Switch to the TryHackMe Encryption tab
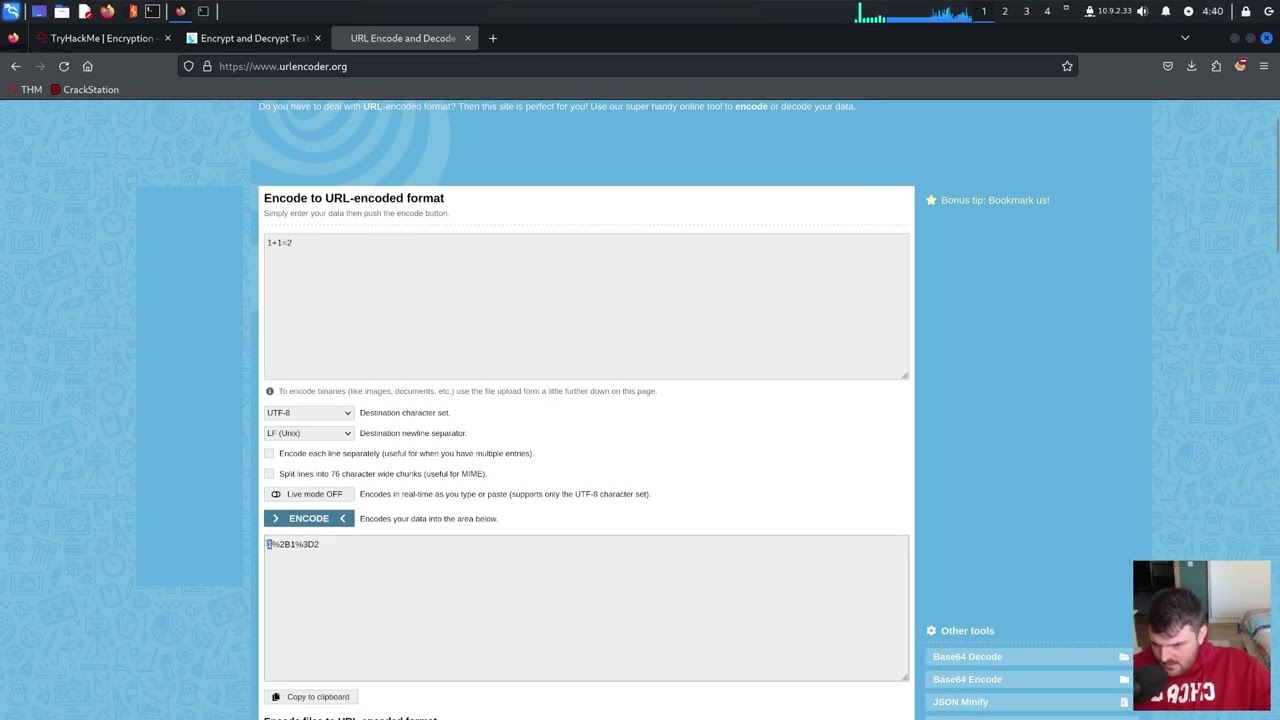The height and width of the screenshot is (720, 1280). click(102, 38)
